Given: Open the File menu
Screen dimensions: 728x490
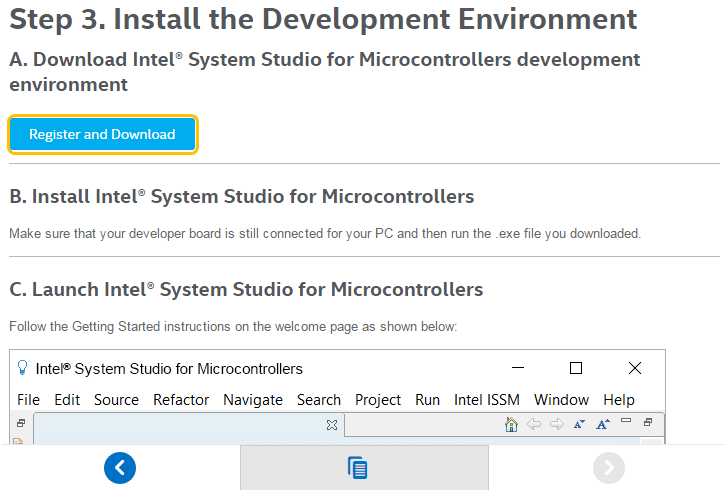Looking at the screenshot, I should click(x=28, y=400).
